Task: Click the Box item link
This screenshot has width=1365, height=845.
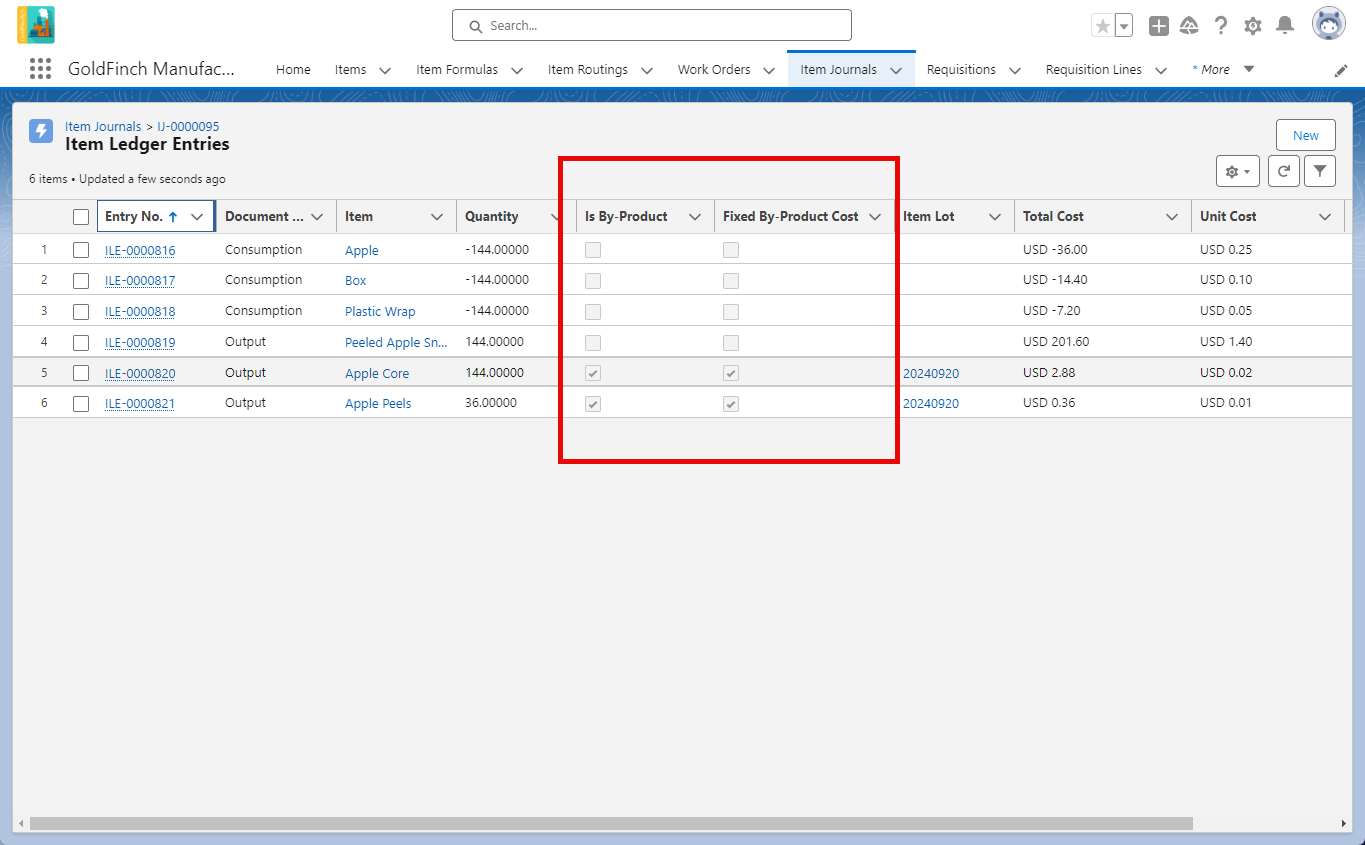Action: (x=356, y=281)
